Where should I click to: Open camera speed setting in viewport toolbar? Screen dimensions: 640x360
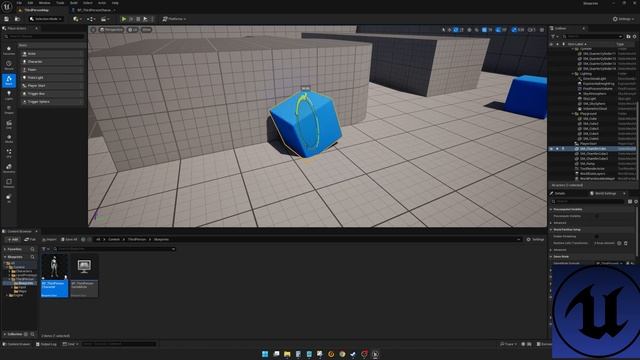[x=531, y=30]
